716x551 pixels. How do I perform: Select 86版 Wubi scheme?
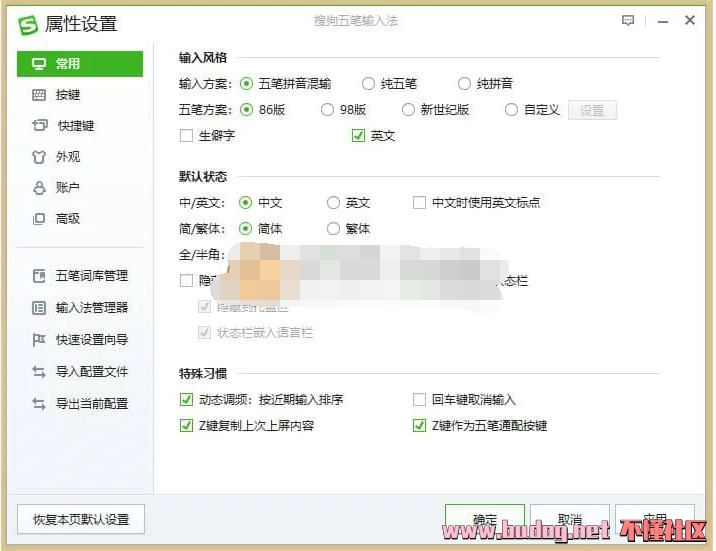pos(247,110)
